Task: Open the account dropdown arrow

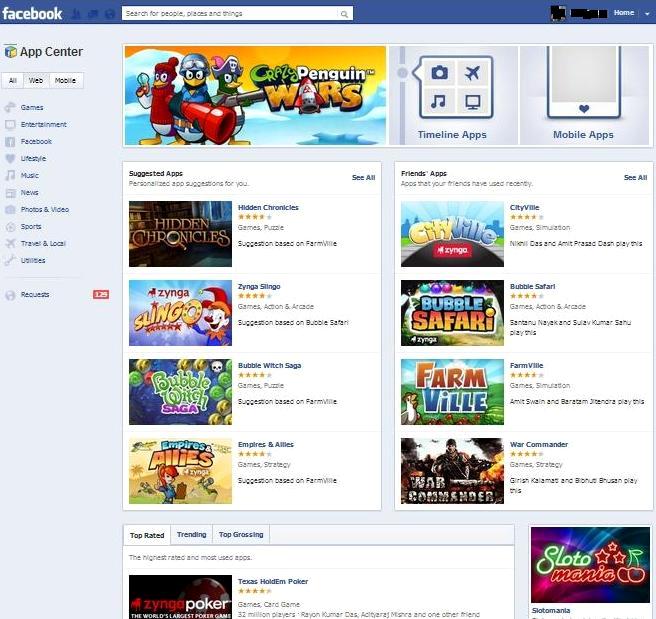Action: (647, 14)
